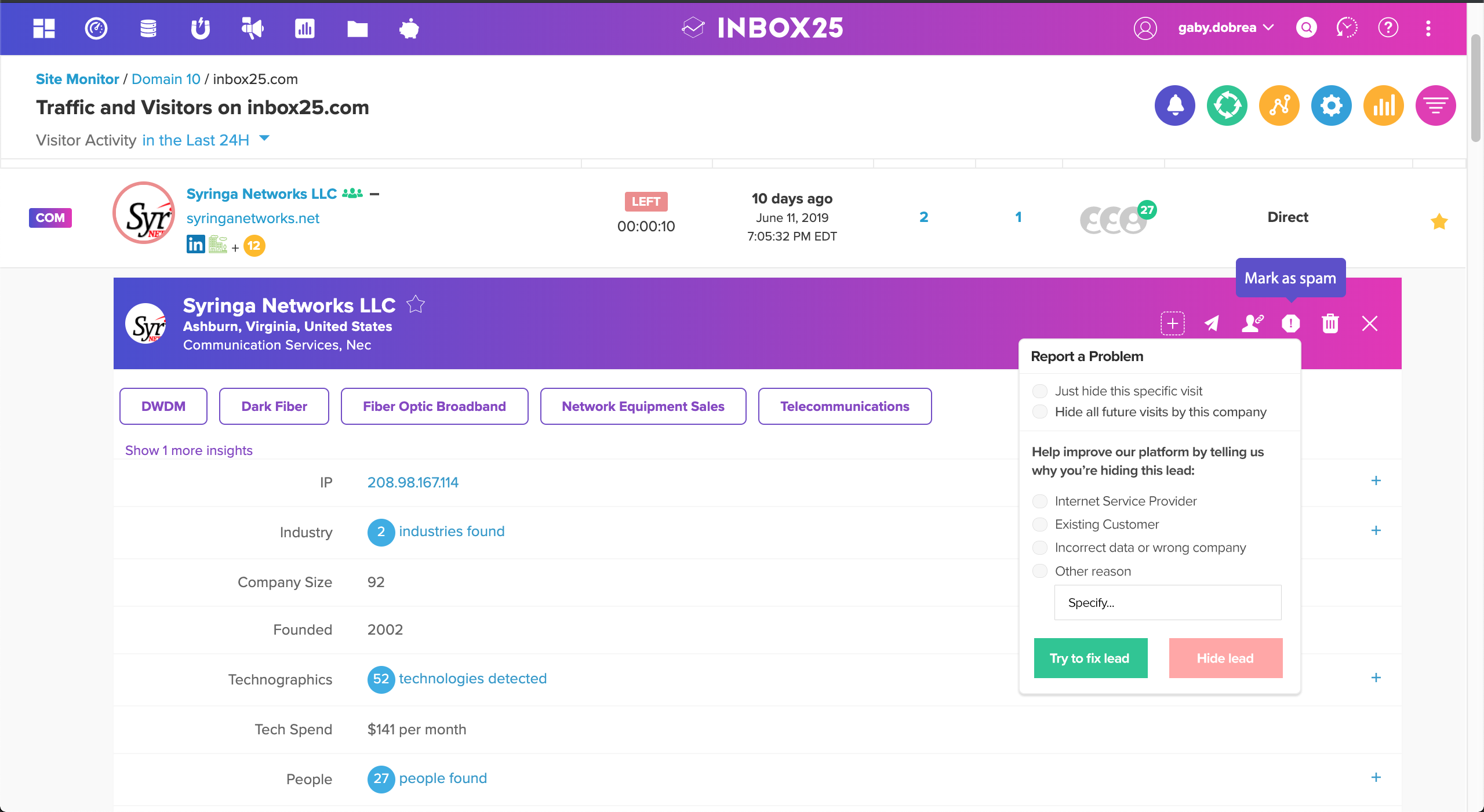The image size is (1484, 812).
Task: Click the paper plane send icon
Action: tap(1212, 323)
